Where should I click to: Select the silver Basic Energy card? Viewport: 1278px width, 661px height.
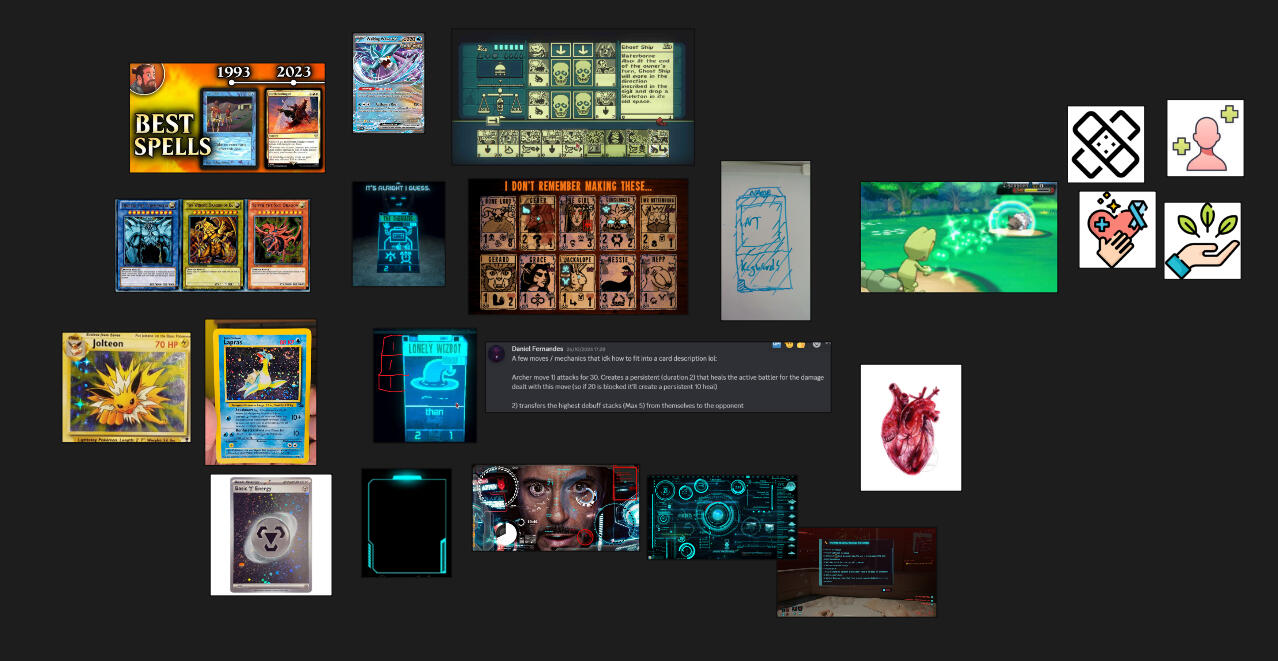[270, 534]
